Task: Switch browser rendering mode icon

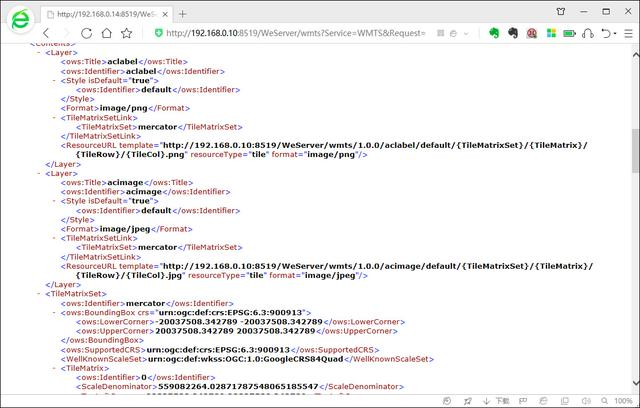Action: [x=453, y=33]
